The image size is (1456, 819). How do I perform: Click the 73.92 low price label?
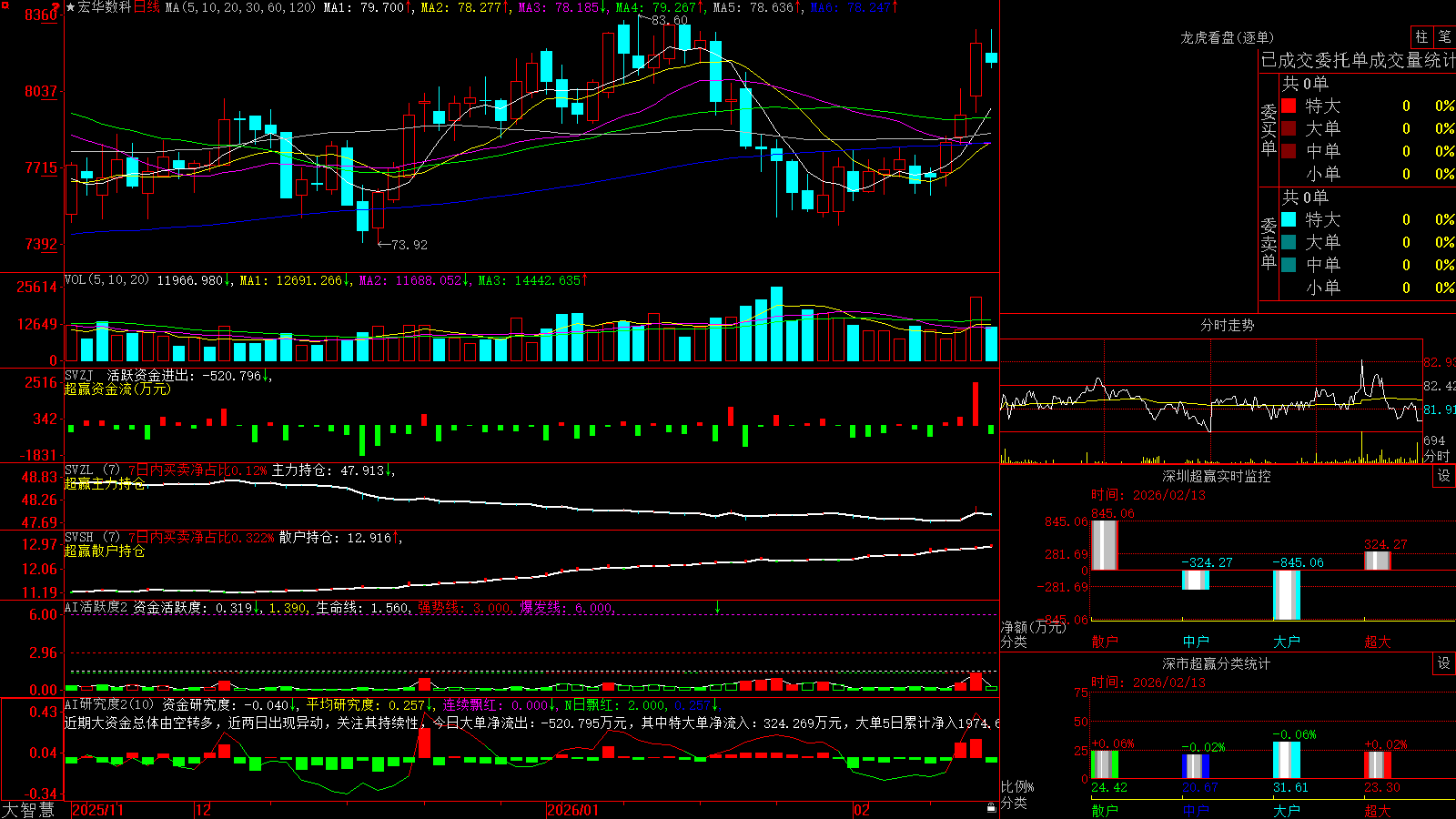click(409, 245)
